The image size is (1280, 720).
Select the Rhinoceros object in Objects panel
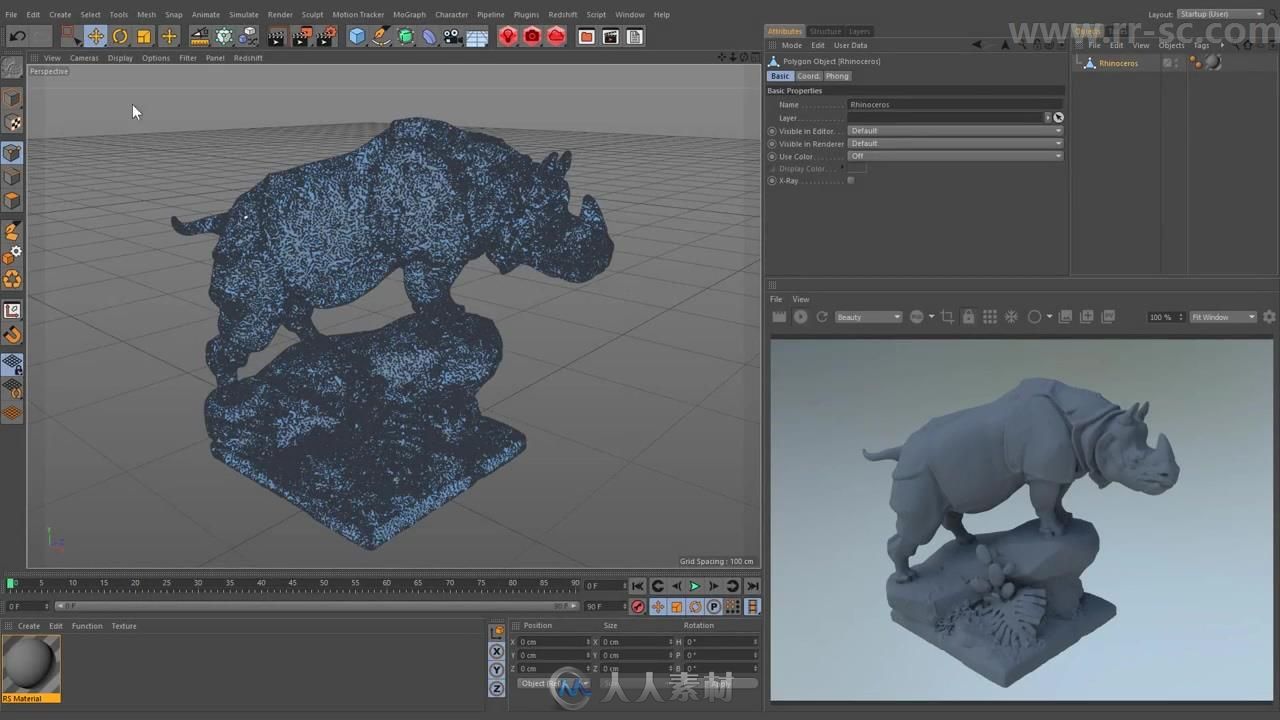1118,63
